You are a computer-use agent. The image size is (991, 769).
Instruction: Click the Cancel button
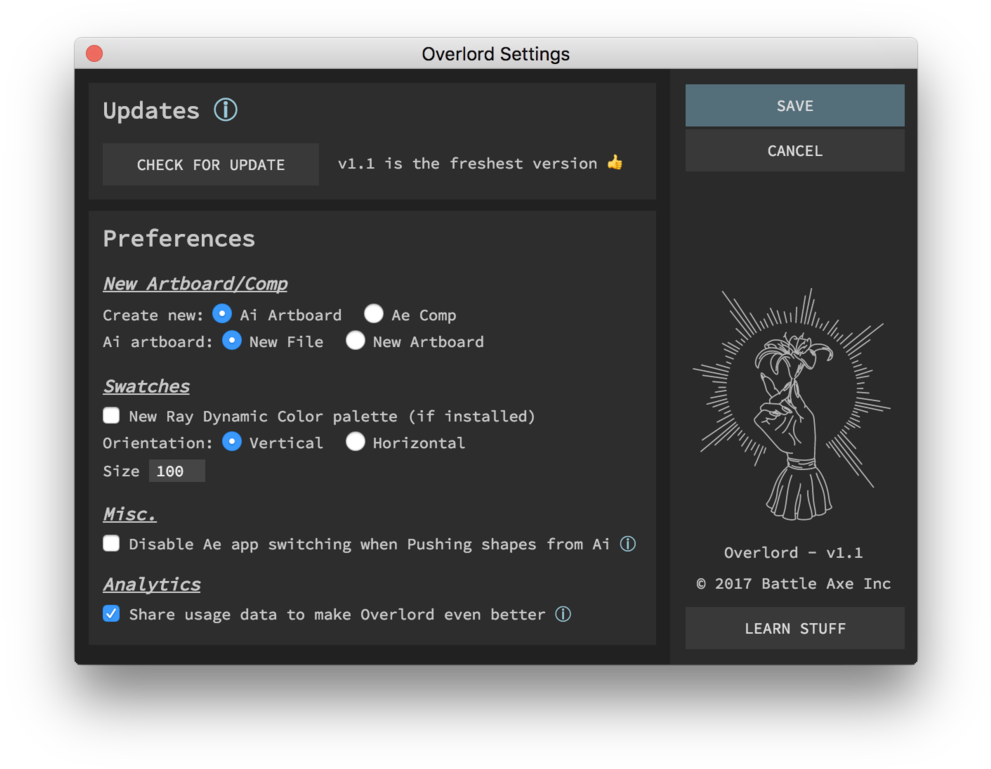click(795, 151)
